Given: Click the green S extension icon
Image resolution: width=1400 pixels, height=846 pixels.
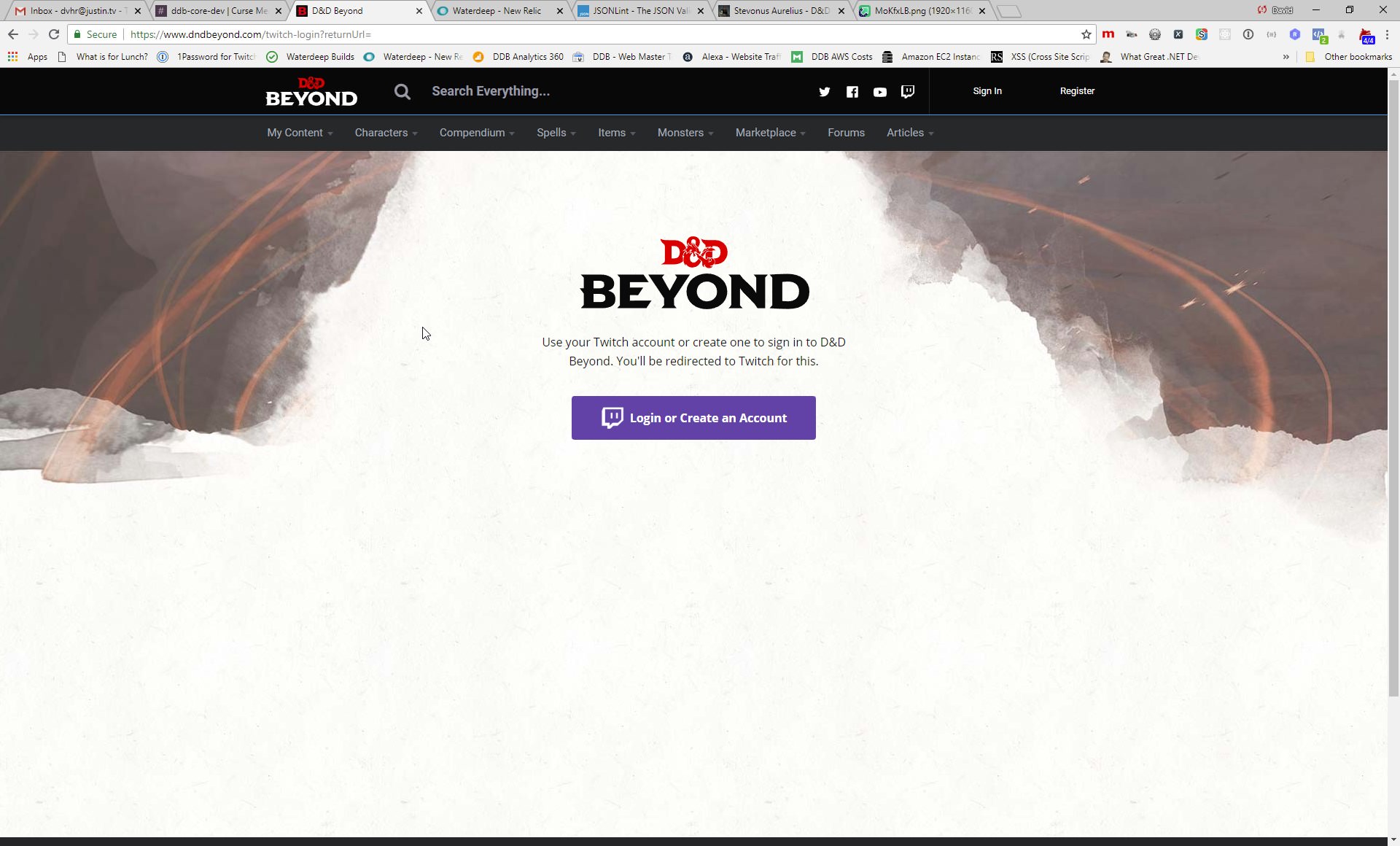Looking at the screenshot, I should click(1201, 34).
